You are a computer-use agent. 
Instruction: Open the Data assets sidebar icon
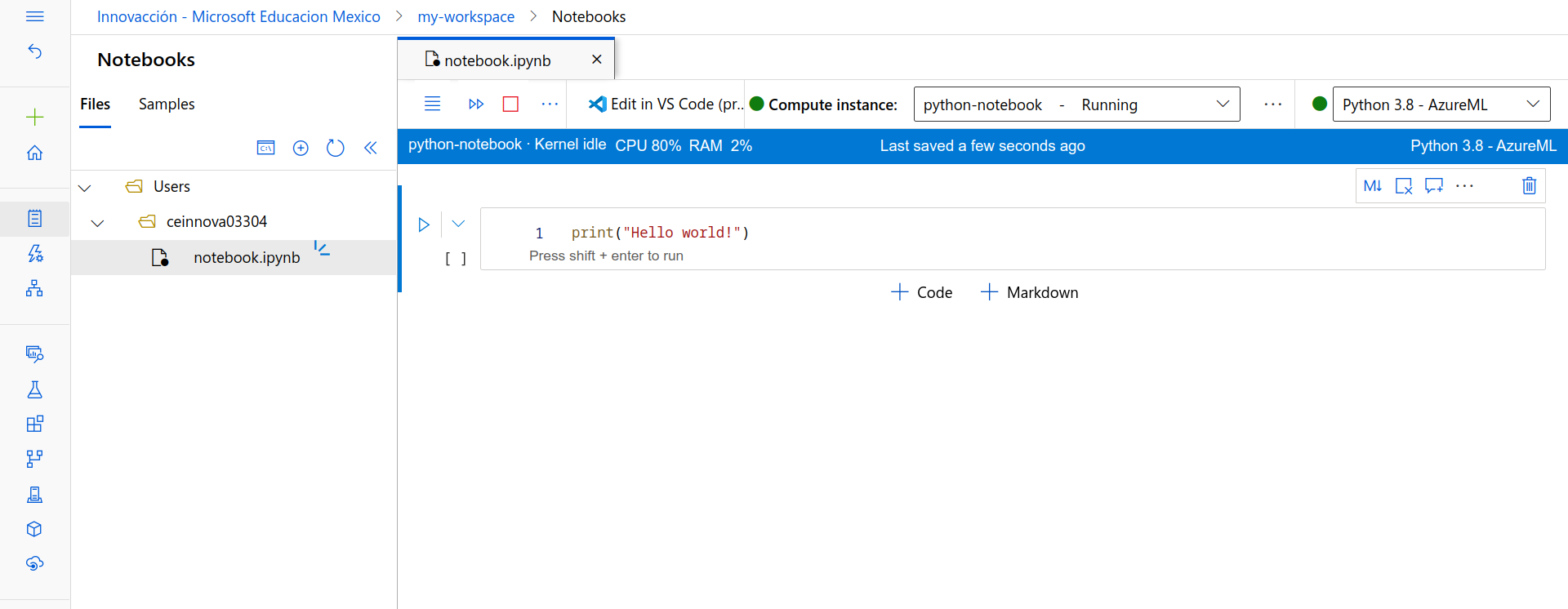(x=35, y=353)
